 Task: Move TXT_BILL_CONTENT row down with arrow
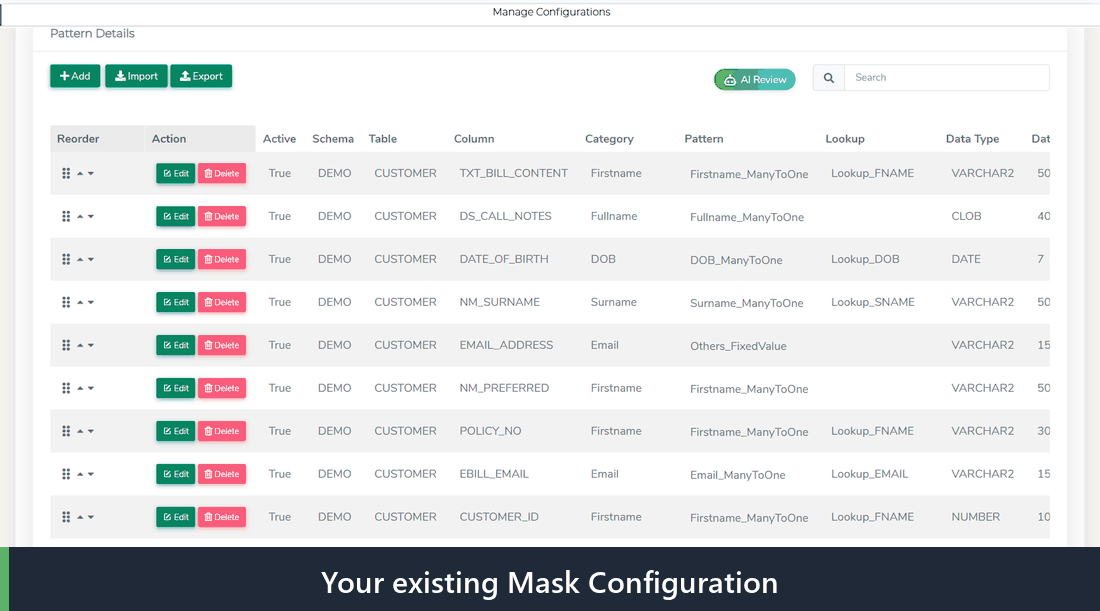click(90, 173)
